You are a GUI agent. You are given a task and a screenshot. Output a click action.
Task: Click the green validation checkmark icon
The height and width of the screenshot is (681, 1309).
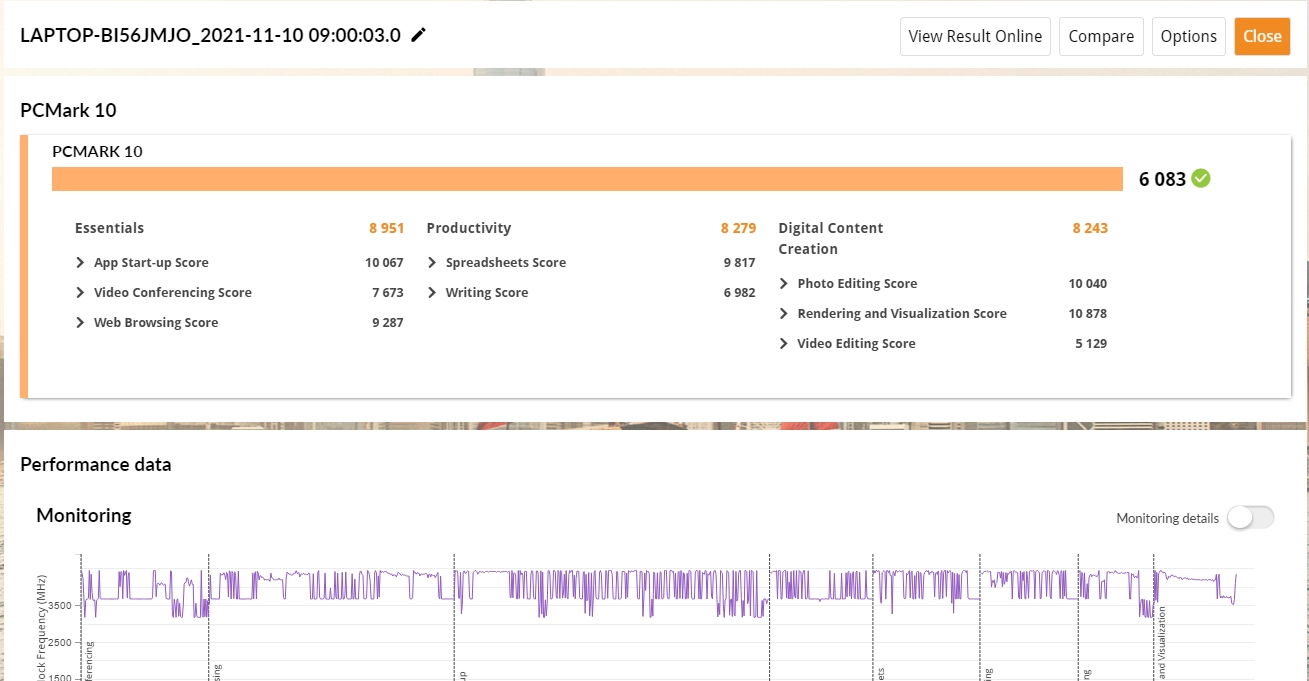tap(1201, 179)
